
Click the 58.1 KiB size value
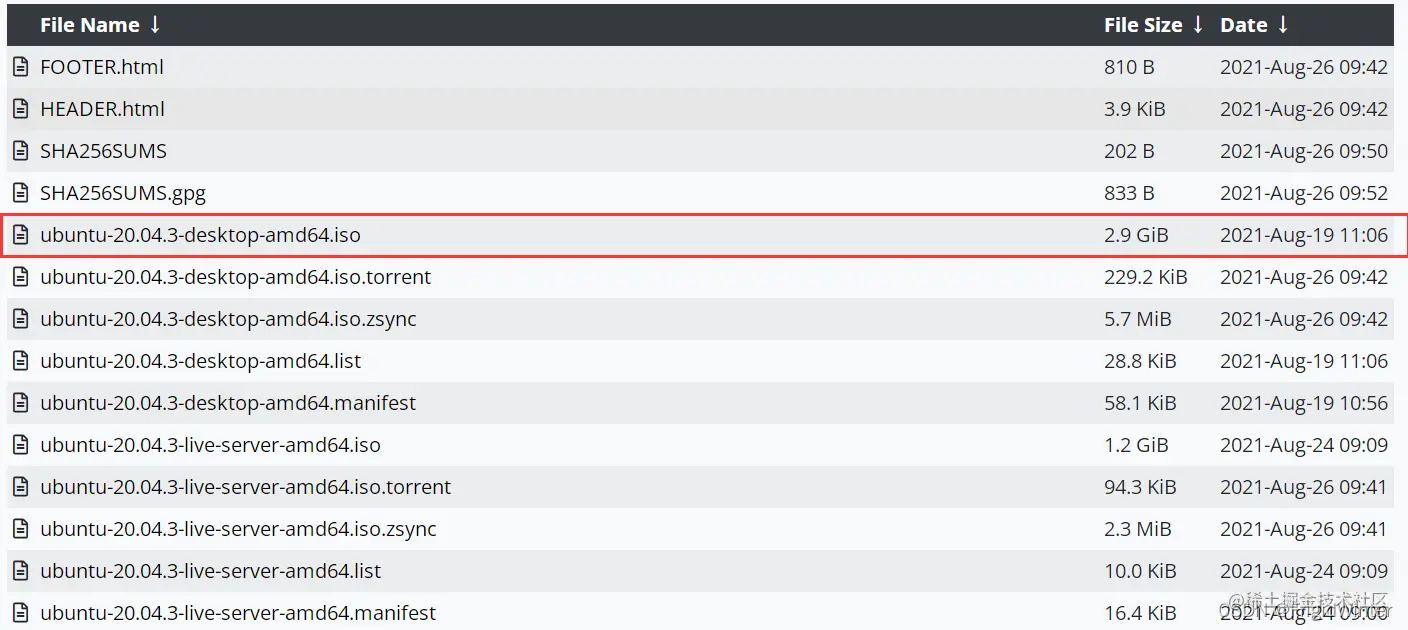click(x=1140, y=403)
